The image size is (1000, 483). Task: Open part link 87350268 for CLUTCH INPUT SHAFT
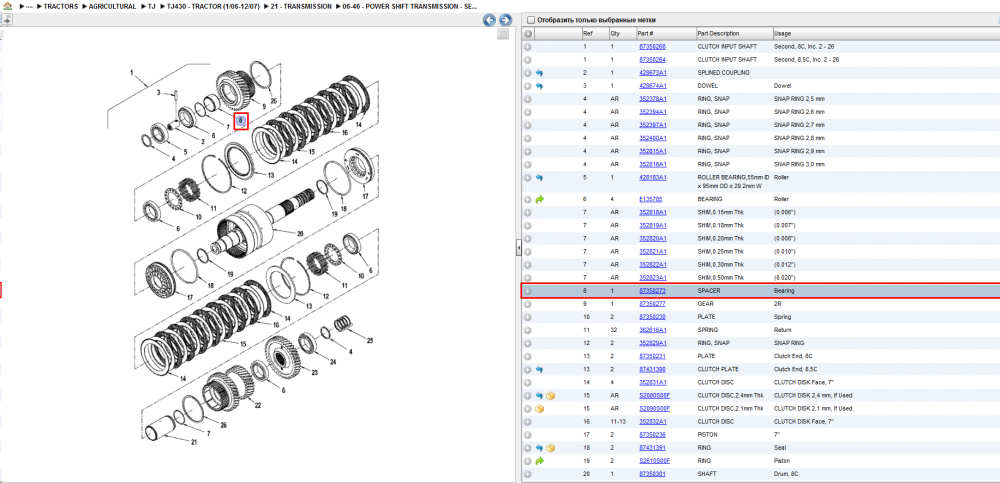[x=652, y=47]
